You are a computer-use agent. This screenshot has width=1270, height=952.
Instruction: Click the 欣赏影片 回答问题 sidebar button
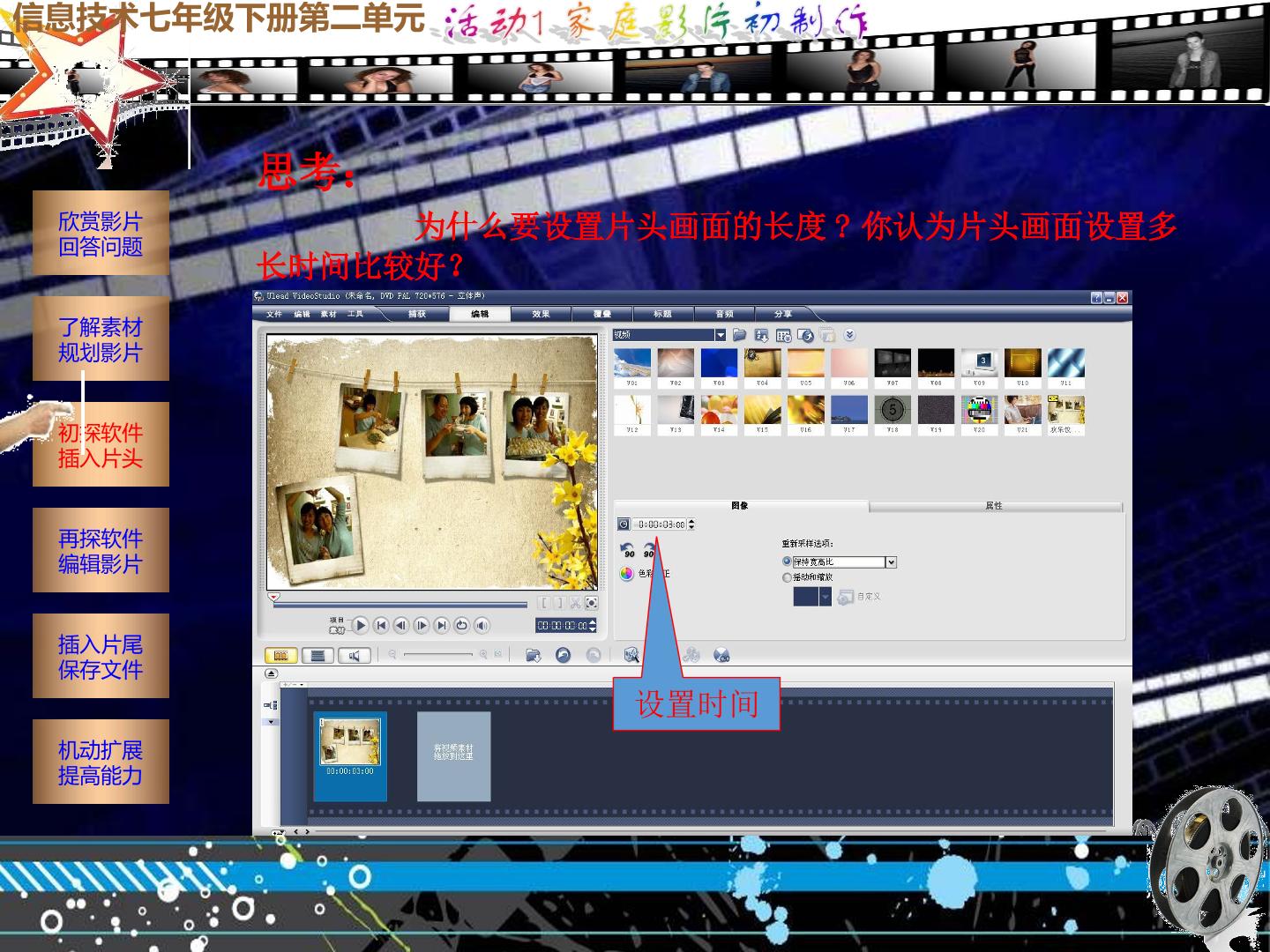(x=101, y=234)
